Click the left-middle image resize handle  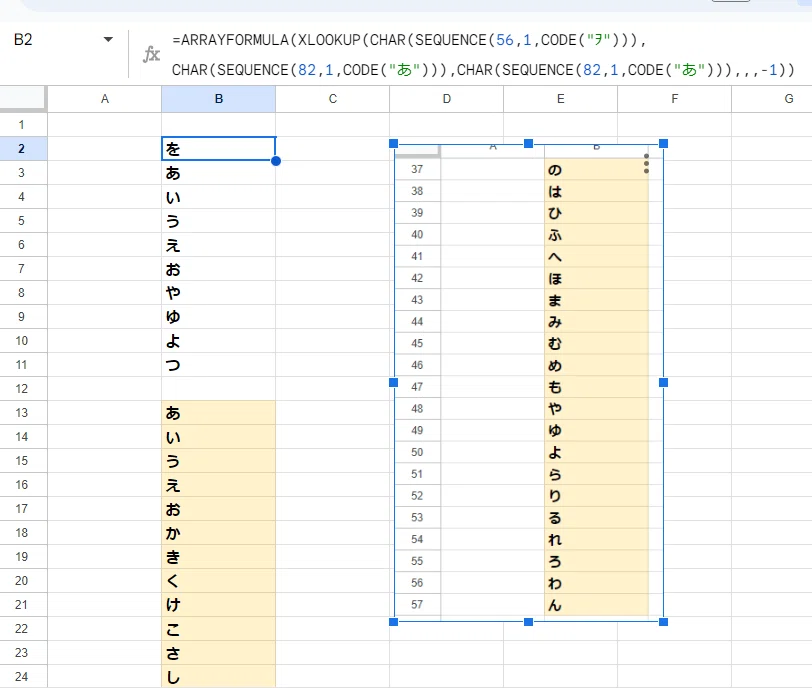[394, 383]
